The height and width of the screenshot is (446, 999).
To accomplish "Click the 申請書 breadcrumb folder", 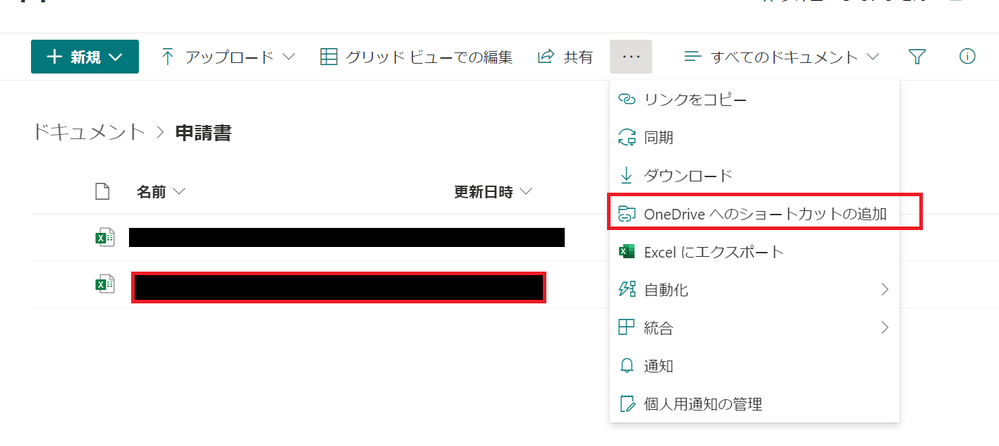I will point(203,133).
